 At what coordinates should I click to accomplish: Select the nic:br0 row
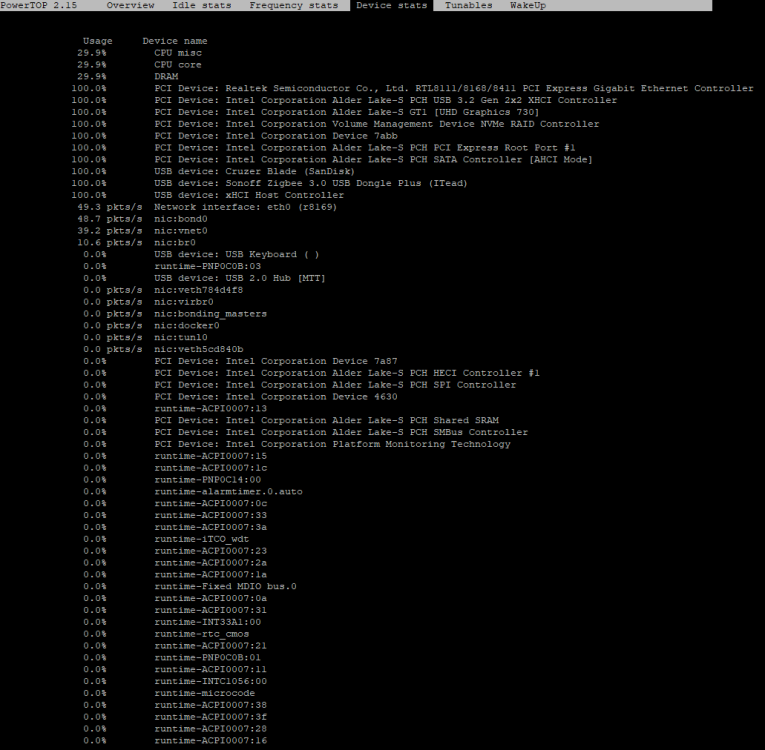(x=136, y=243)
